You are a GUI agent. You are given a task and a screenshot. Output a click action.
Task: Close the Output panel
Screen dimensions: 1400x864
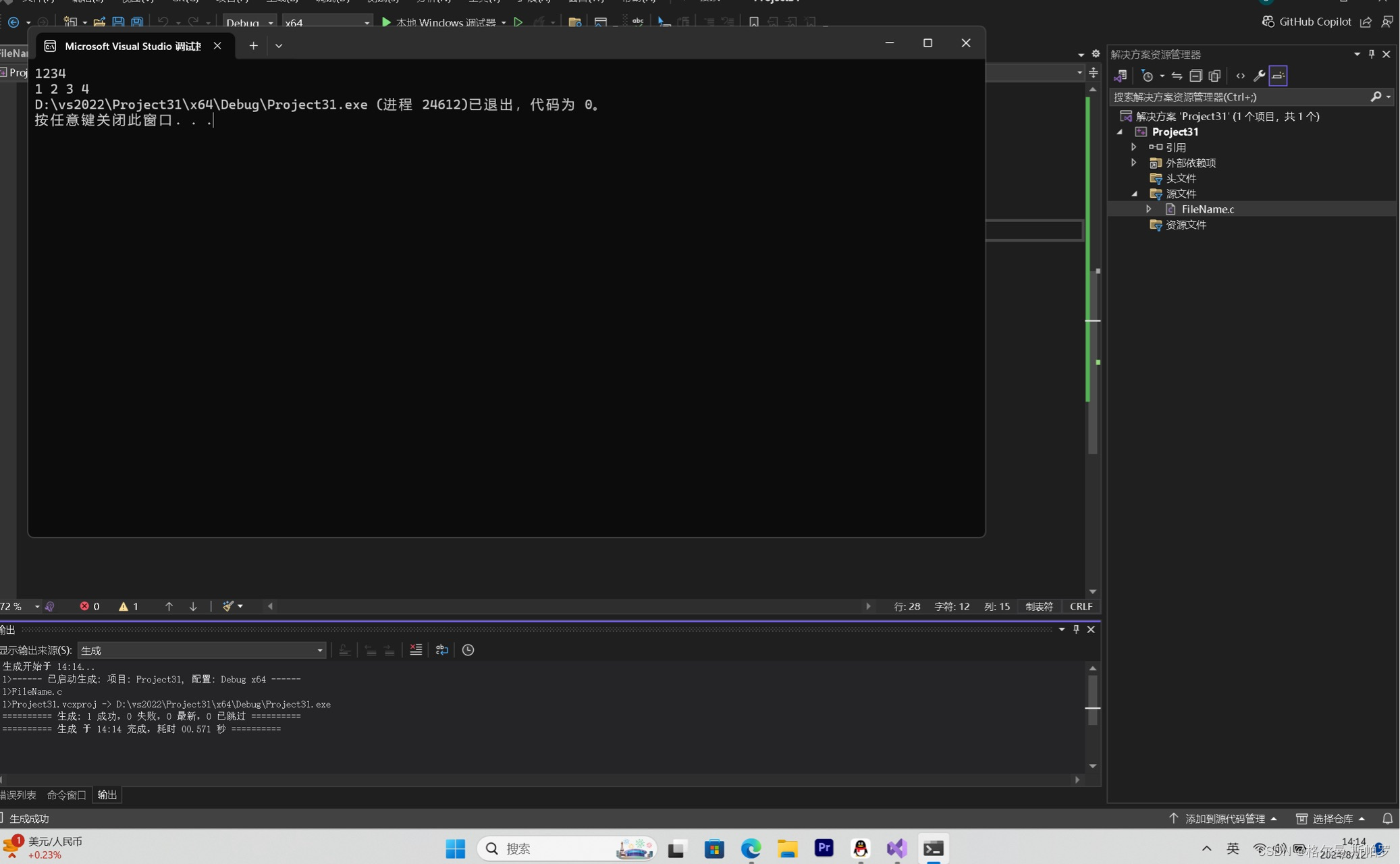pos(1091,629)
